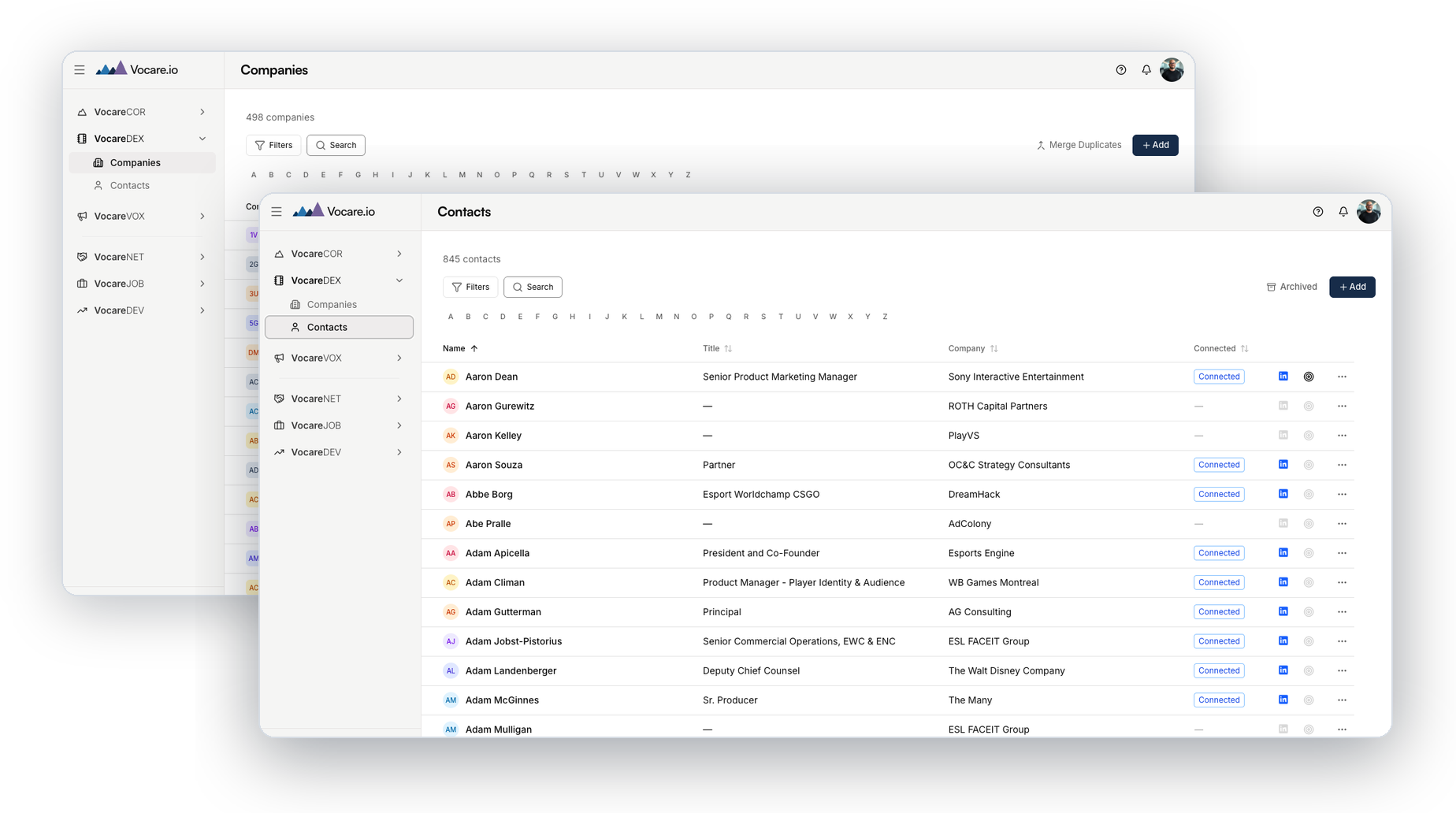Image resolution: width=1456 pixels, height=813 pixels.
Task: Open Filters in Companies window
Action: tap(273, 145)
